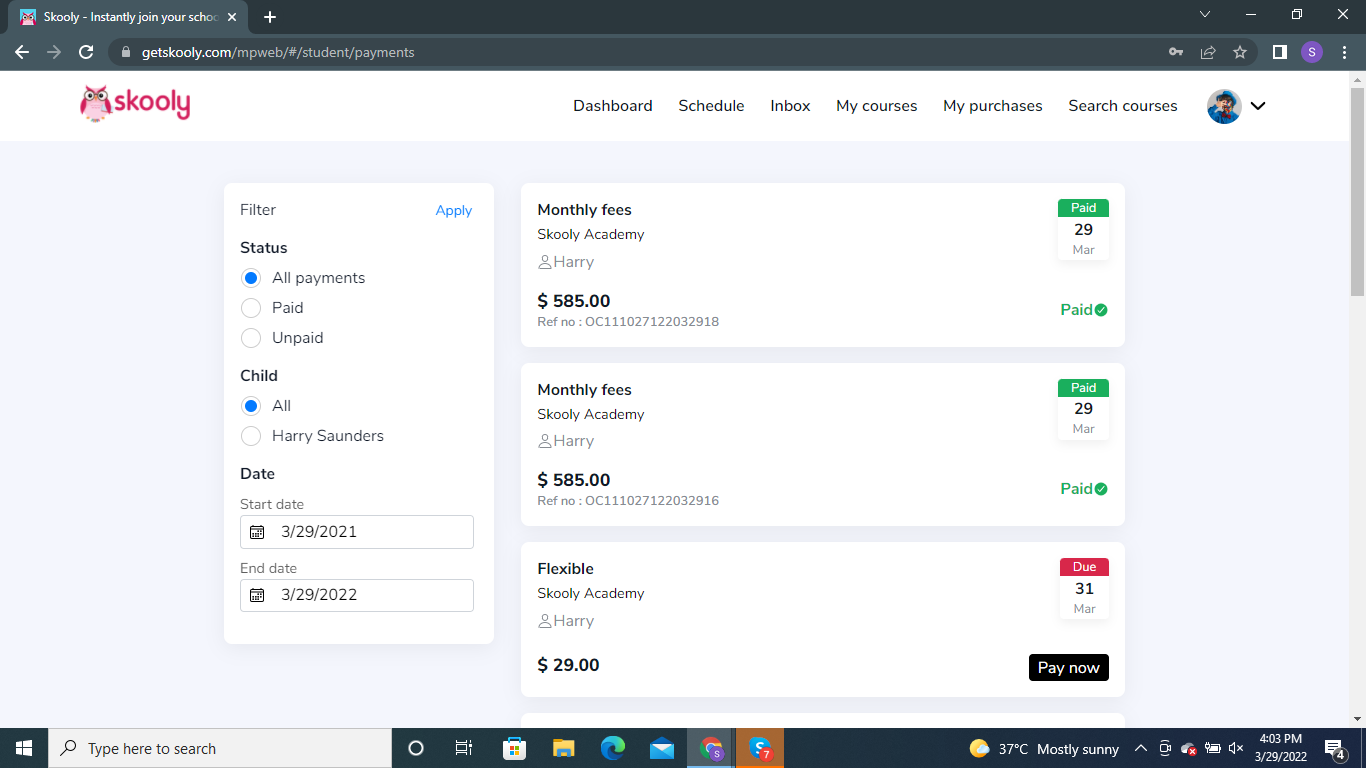Open the Chrome profile S avatar
This screenshot has width=1366, height=768.
1312,52
